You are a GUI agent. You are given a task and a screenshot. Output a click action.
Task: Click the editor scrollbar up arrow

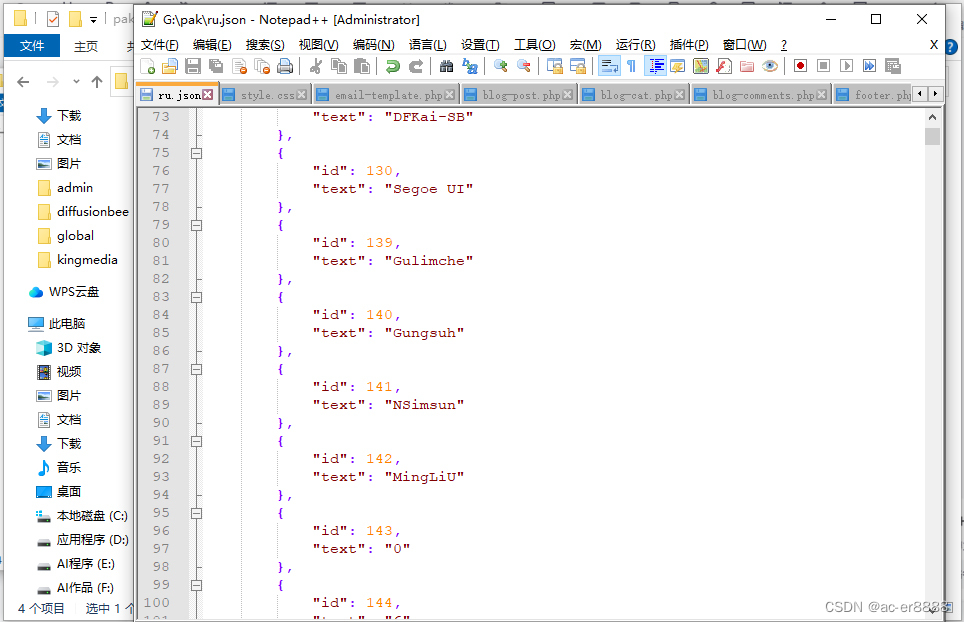click(x=932, y=117)
